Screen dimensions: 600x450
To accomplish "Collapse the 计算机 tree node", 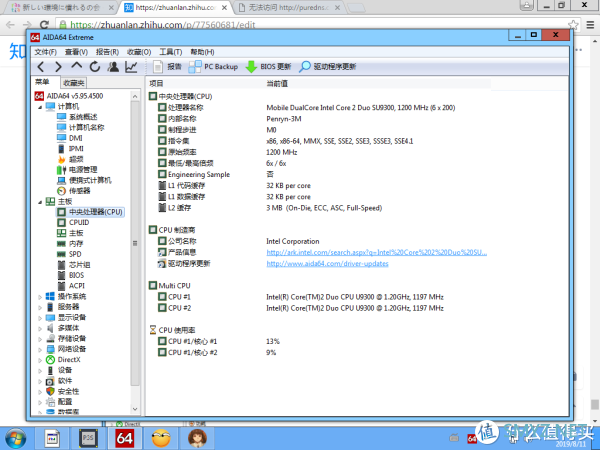I will point(40,107).
